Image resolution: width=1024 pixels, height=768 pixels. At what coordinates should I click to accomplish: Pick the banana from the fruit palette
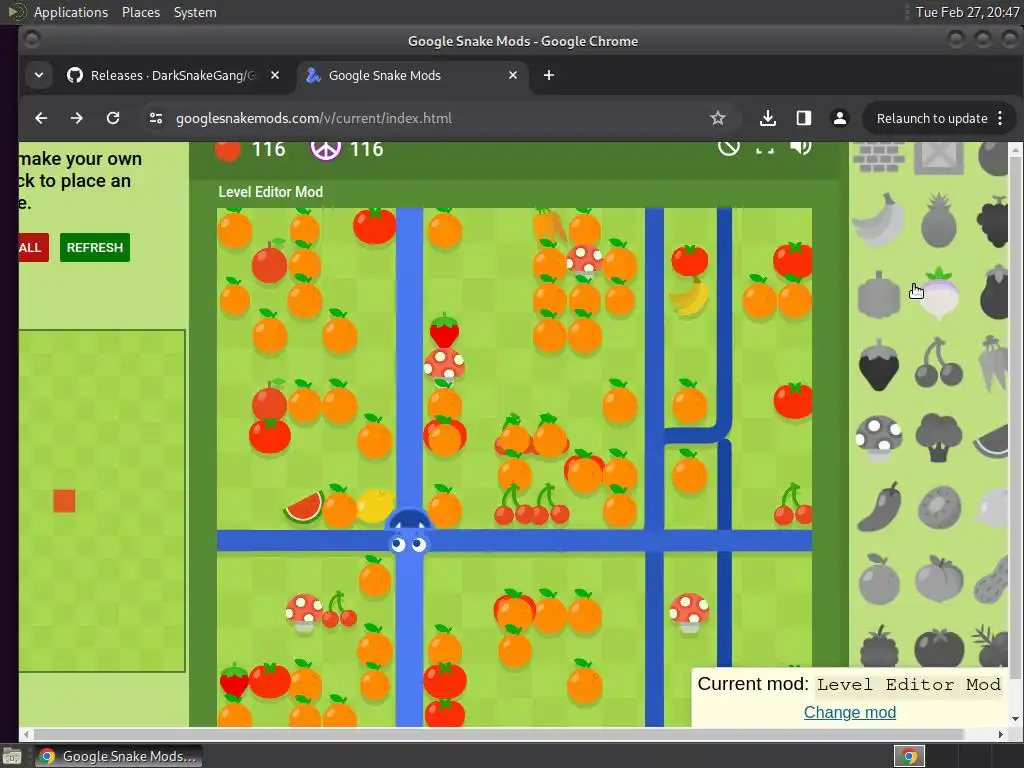pos(879,219)
